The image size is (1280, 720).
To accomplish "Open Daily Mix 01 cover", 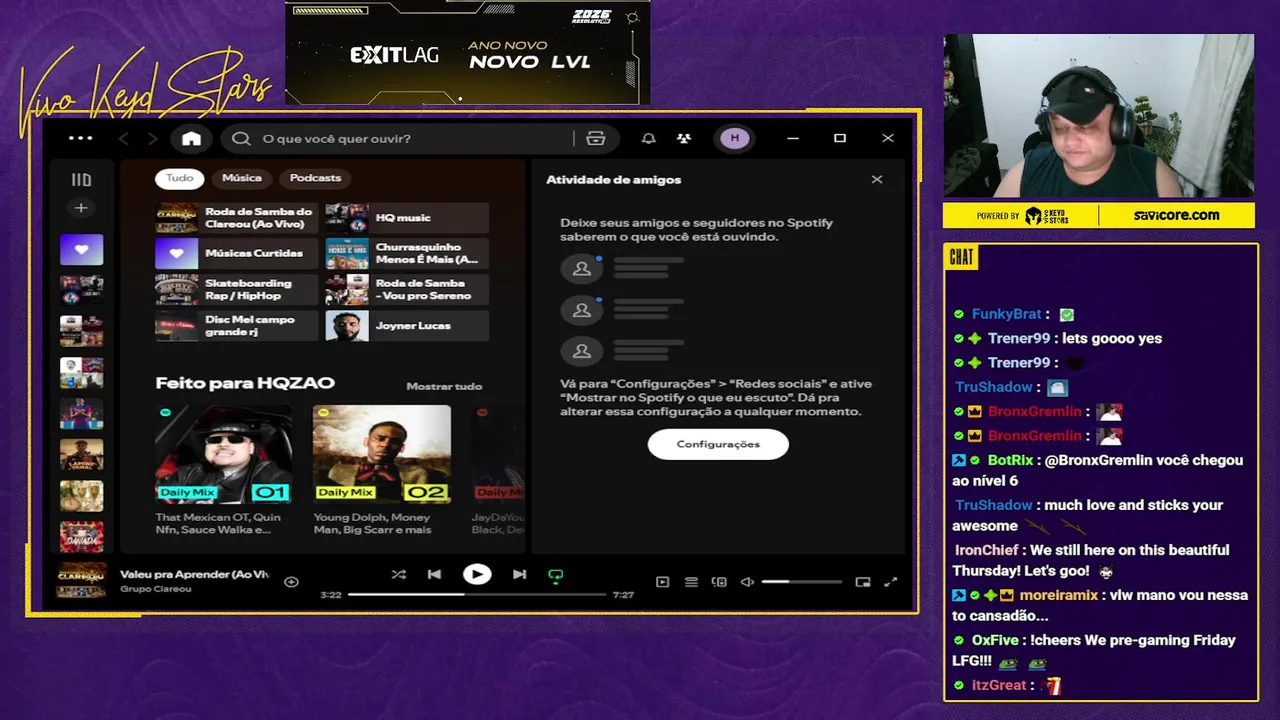I will click(224, 454).
